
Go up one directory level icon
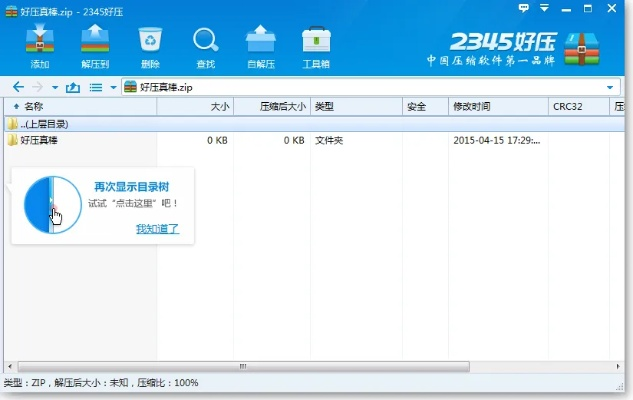click(73, 87)
